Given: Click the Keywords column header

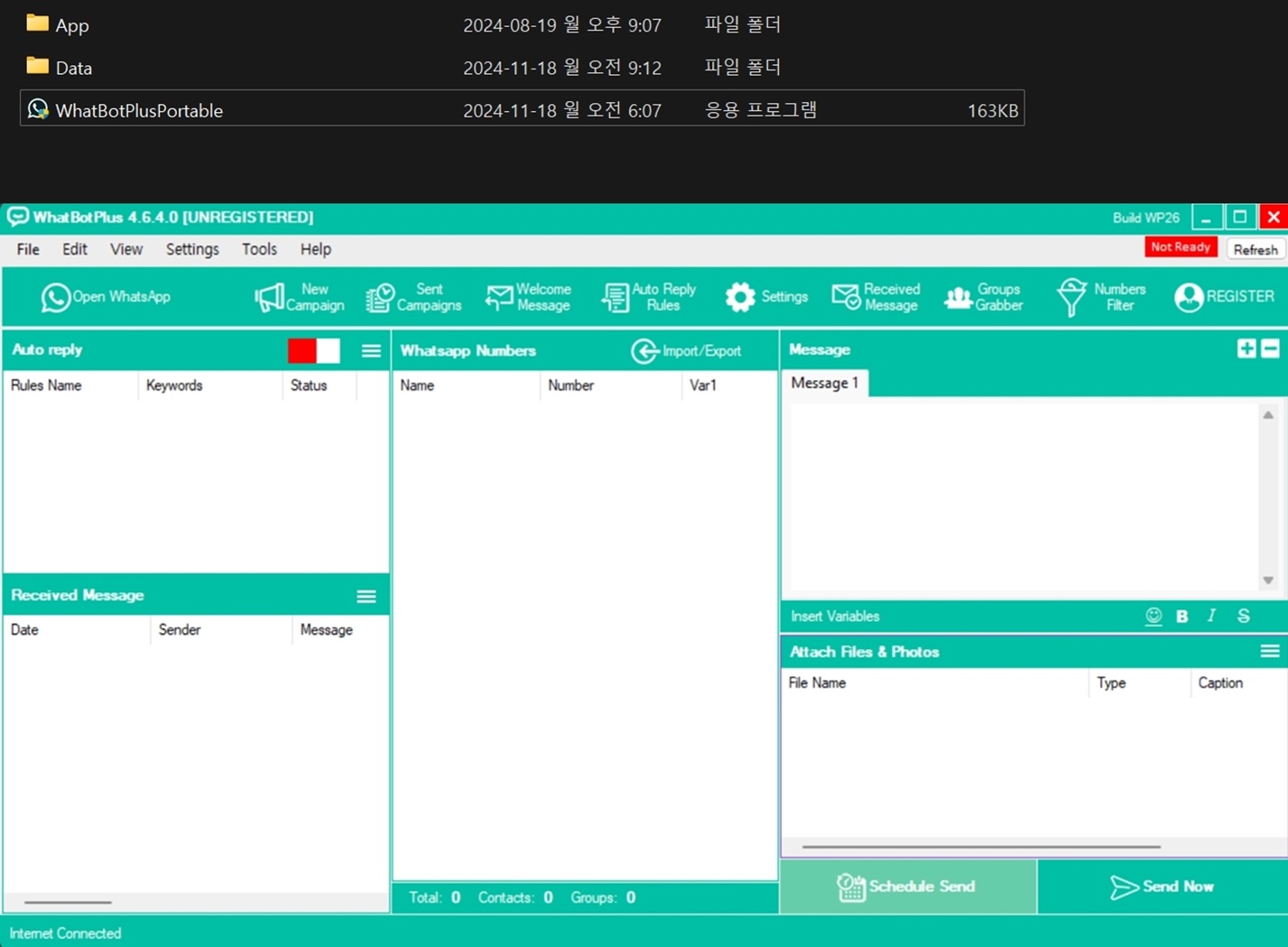Looking at the screenshot, I should (210, 385).
